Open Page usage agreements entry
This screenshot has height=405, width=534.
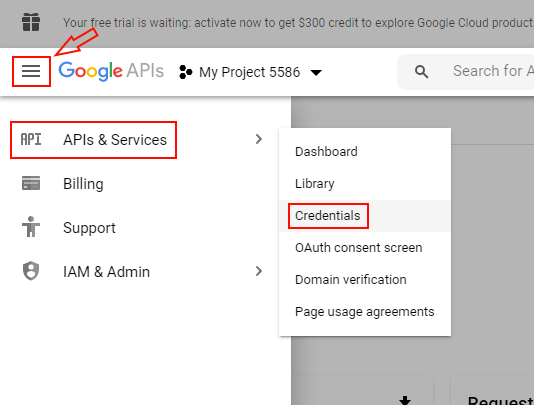(365, 312)
